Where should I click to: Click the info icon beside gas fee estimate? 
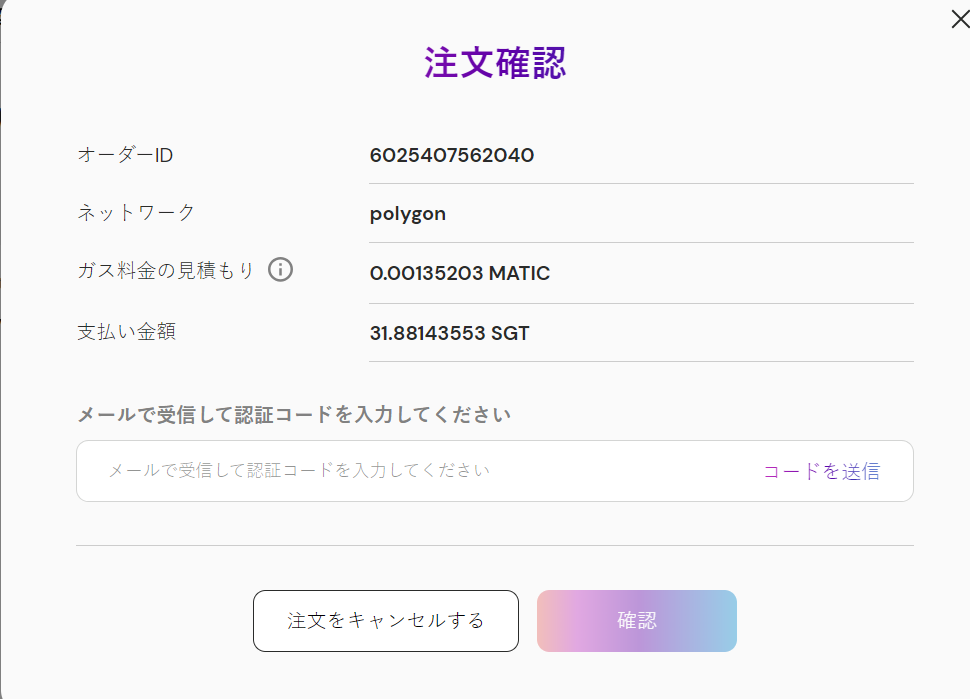tap(281, 270)
